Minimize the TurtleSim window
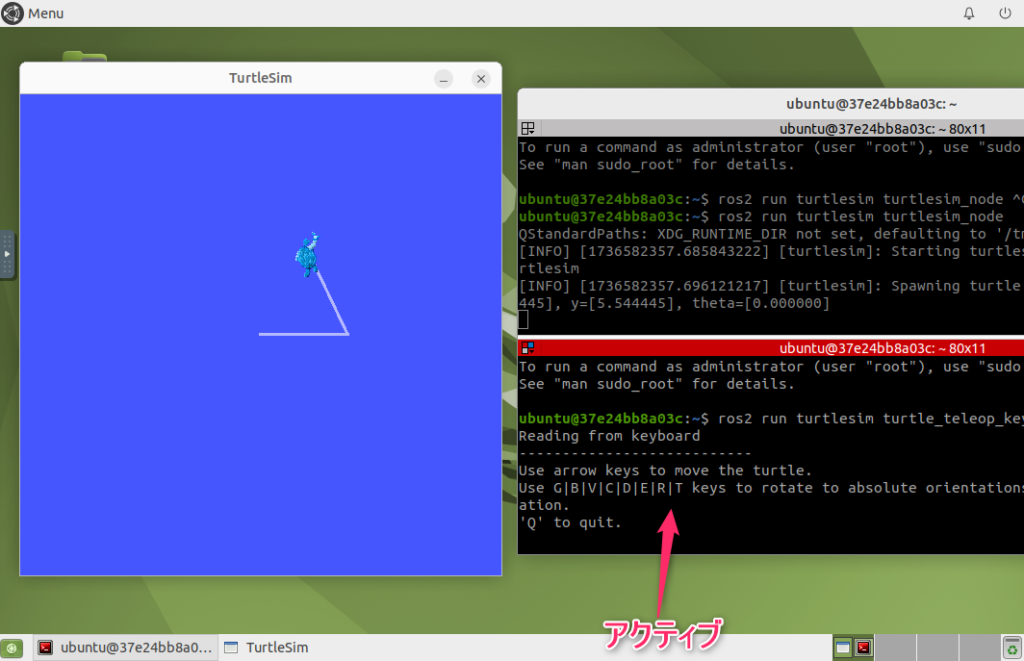Screen dimensions: 1024x661 pos(443,79)
